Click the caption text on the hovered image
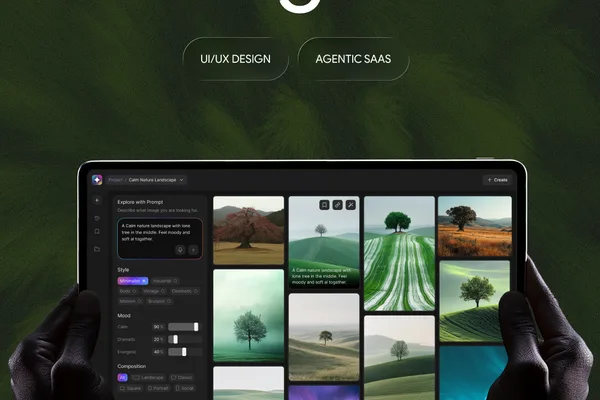 coord(320,276)
